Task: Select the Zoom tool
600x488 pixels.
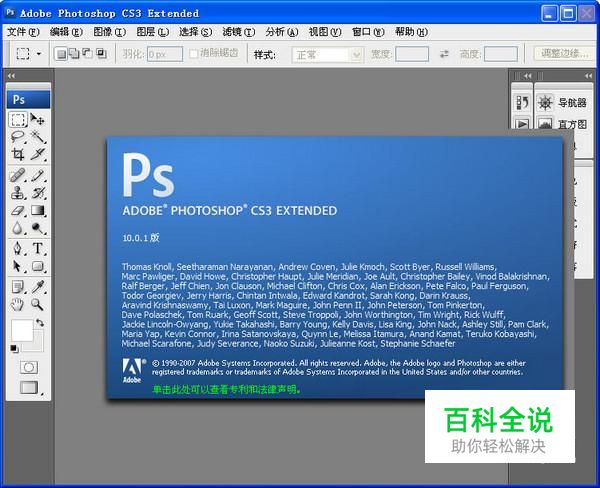Action: (x=38, y=304)
